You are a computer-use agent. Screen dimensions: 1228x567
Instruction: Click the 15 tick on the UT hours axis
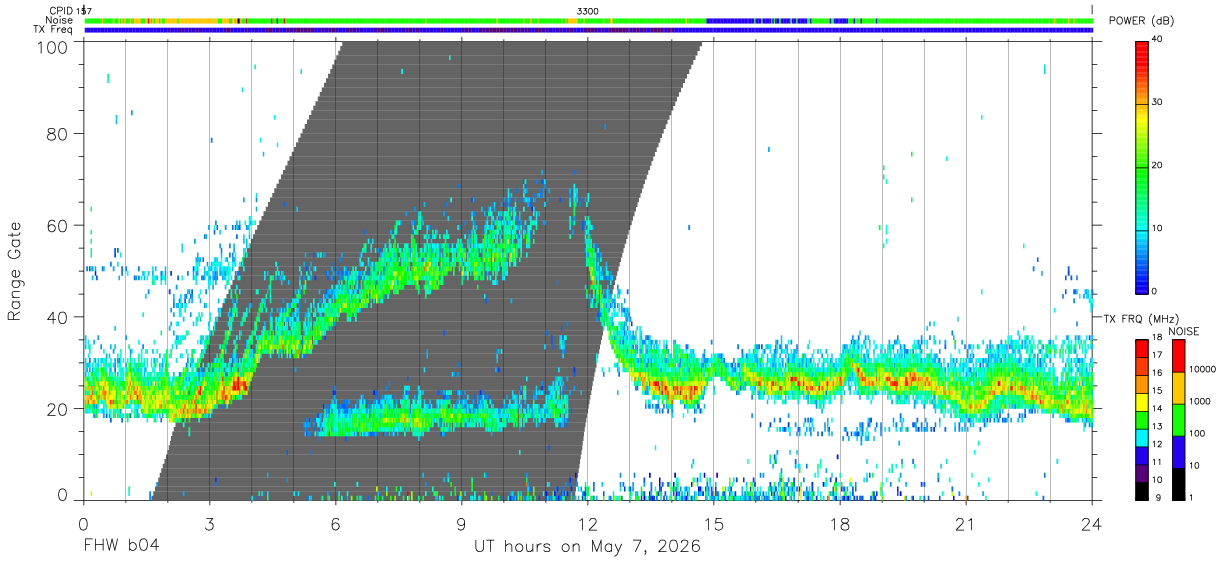pyautogui.click(x=714, y=524)
